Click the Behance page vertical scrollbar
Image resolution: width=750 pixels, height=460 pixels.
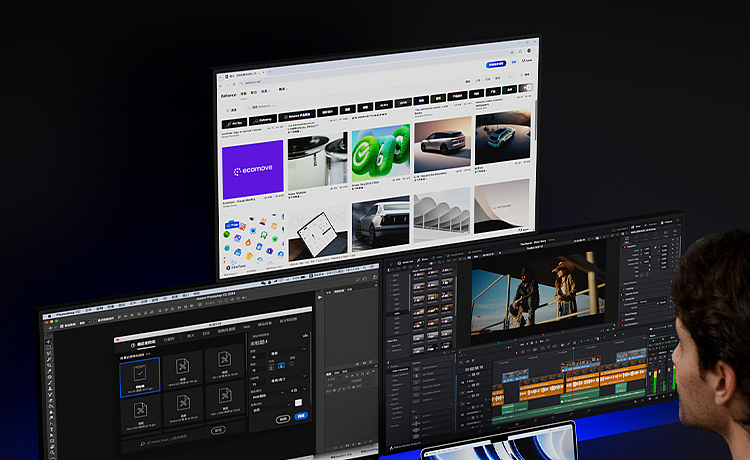pos(535,120)
